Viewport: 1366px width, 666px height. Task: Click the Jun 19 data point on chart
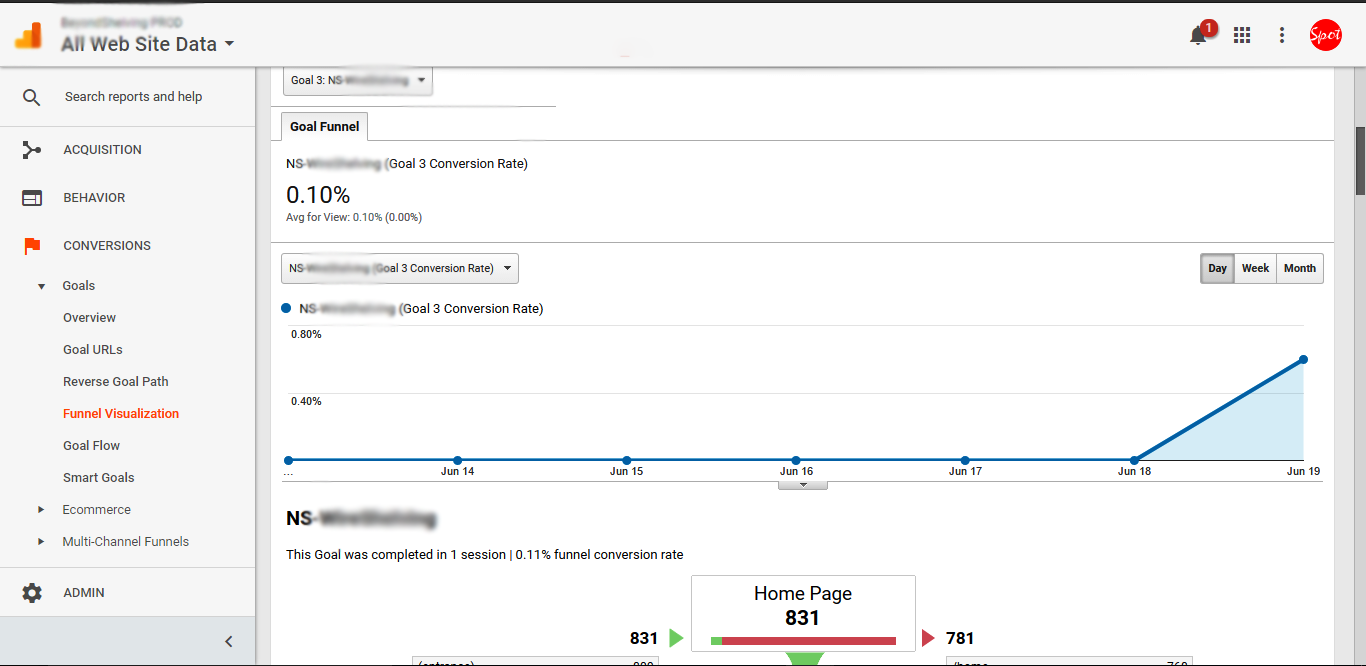[x=1303, y=359]
